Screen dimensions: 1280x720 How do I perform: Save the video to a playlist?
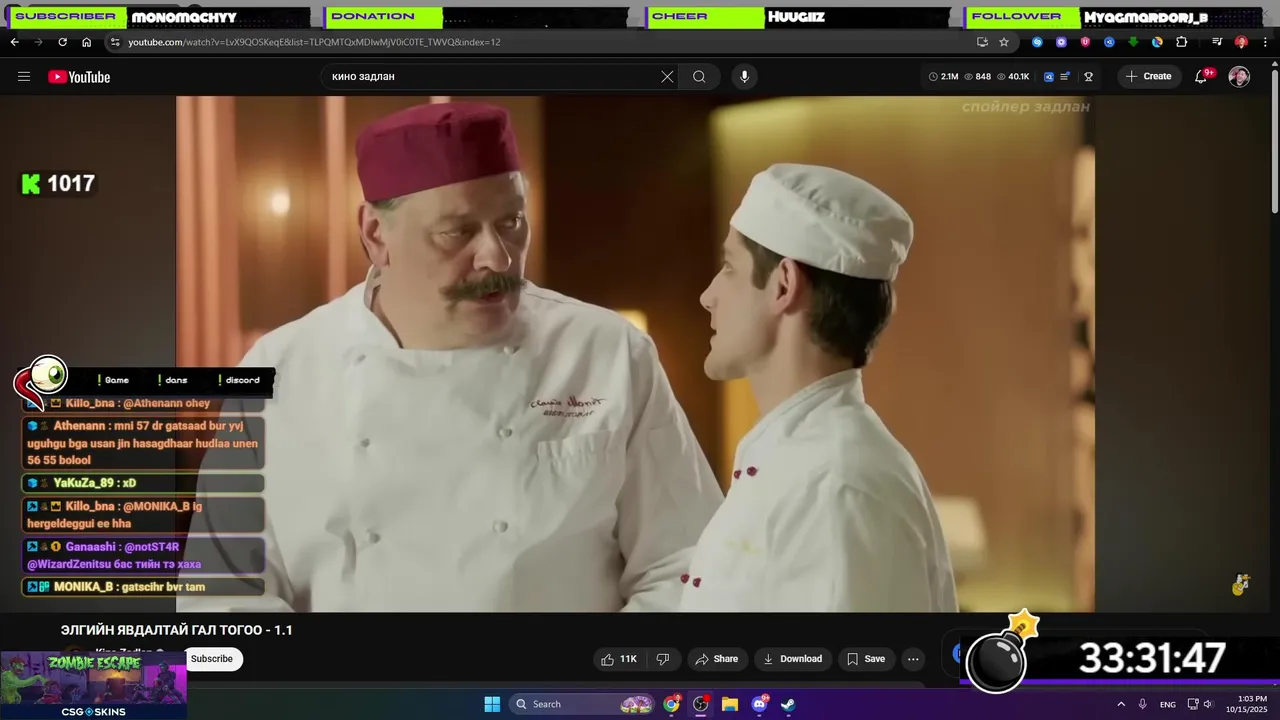click(866, 659)
